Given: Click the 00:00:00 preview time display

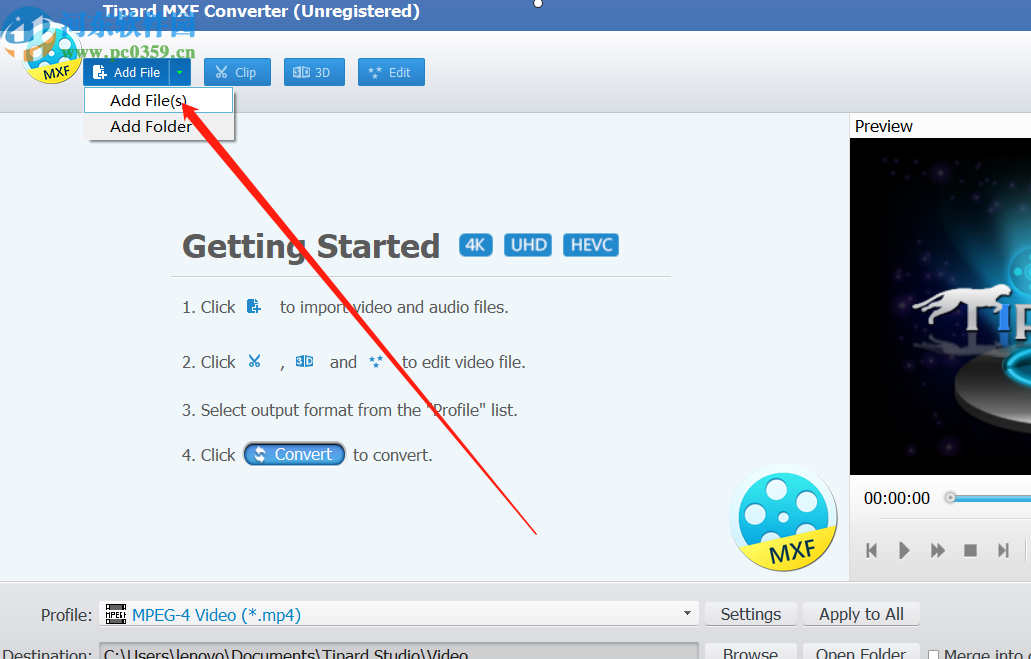Looking at the screenshot, I should click(897, 499).
